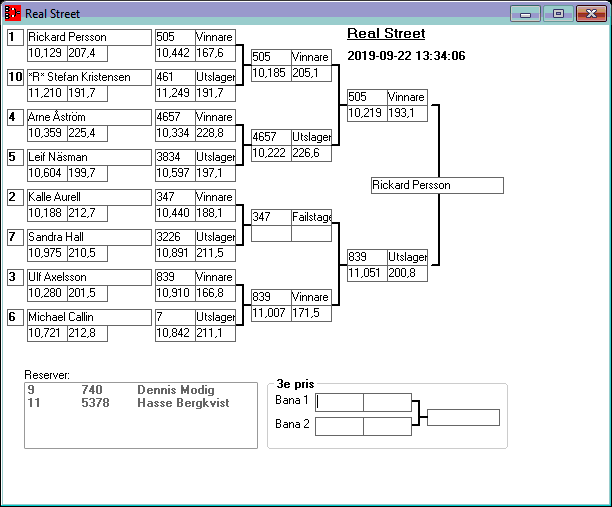Click the Real Street app icon in title bar
Screen dimensions: 612x507
click(13, 14)
